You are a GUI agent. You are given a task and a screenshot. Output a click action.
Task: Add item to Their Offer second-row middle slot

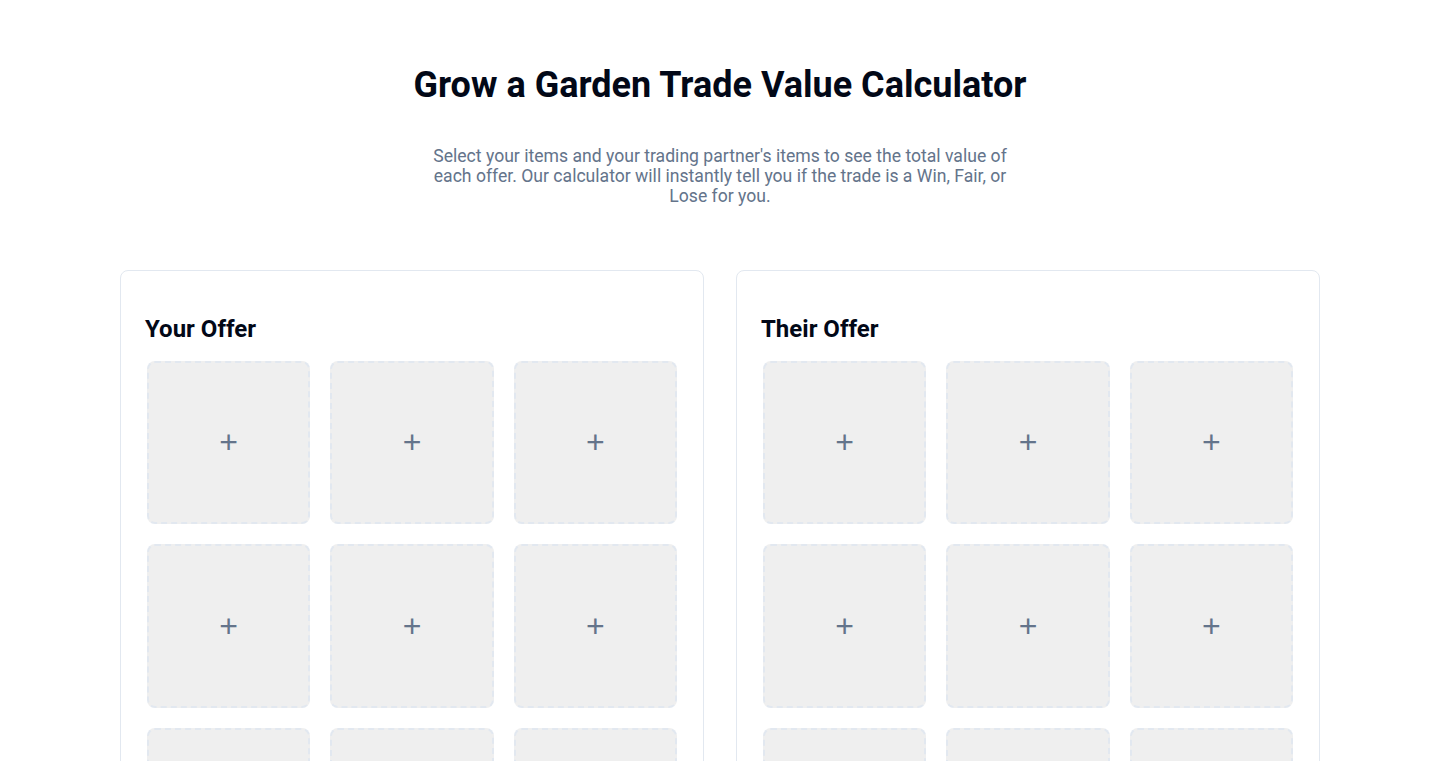[1028, 626]
